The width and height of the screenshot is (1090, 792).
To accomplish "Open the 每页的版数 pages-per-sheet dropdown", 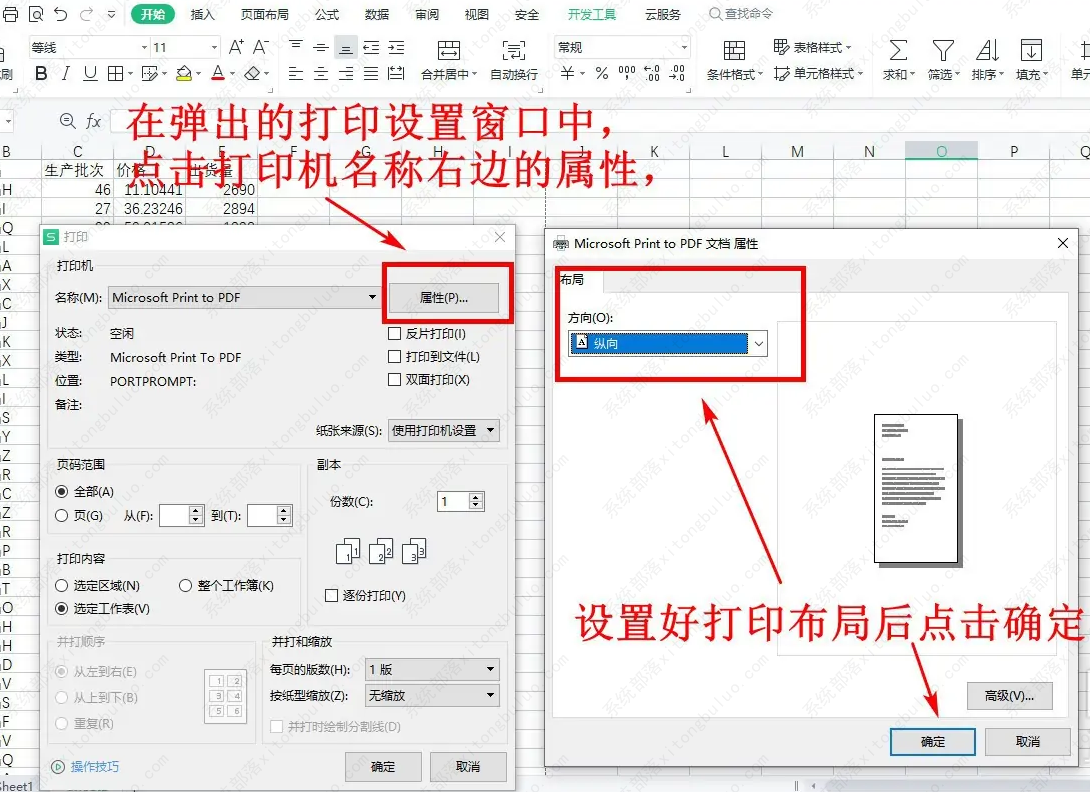I will pyautogui.click(x=490, y=669).
